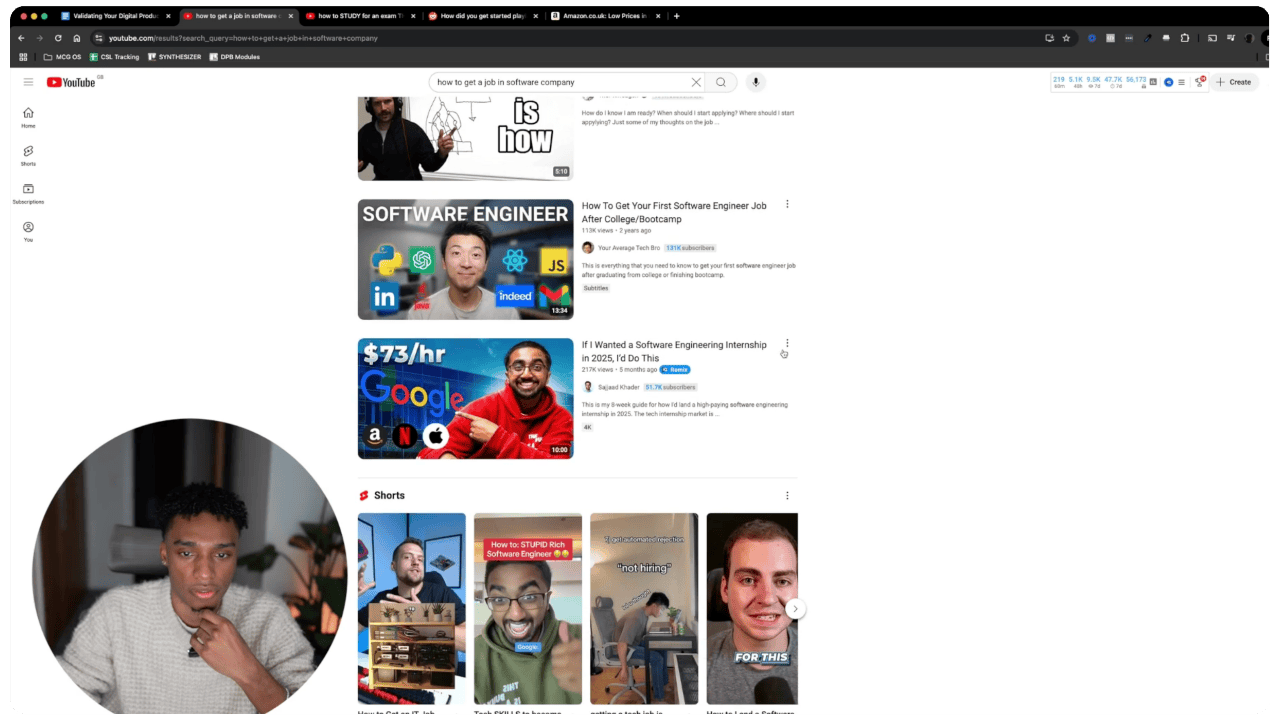1280x720 pixels.
Task: Click the 56,173 extension stat
Action: point(1135,79)
